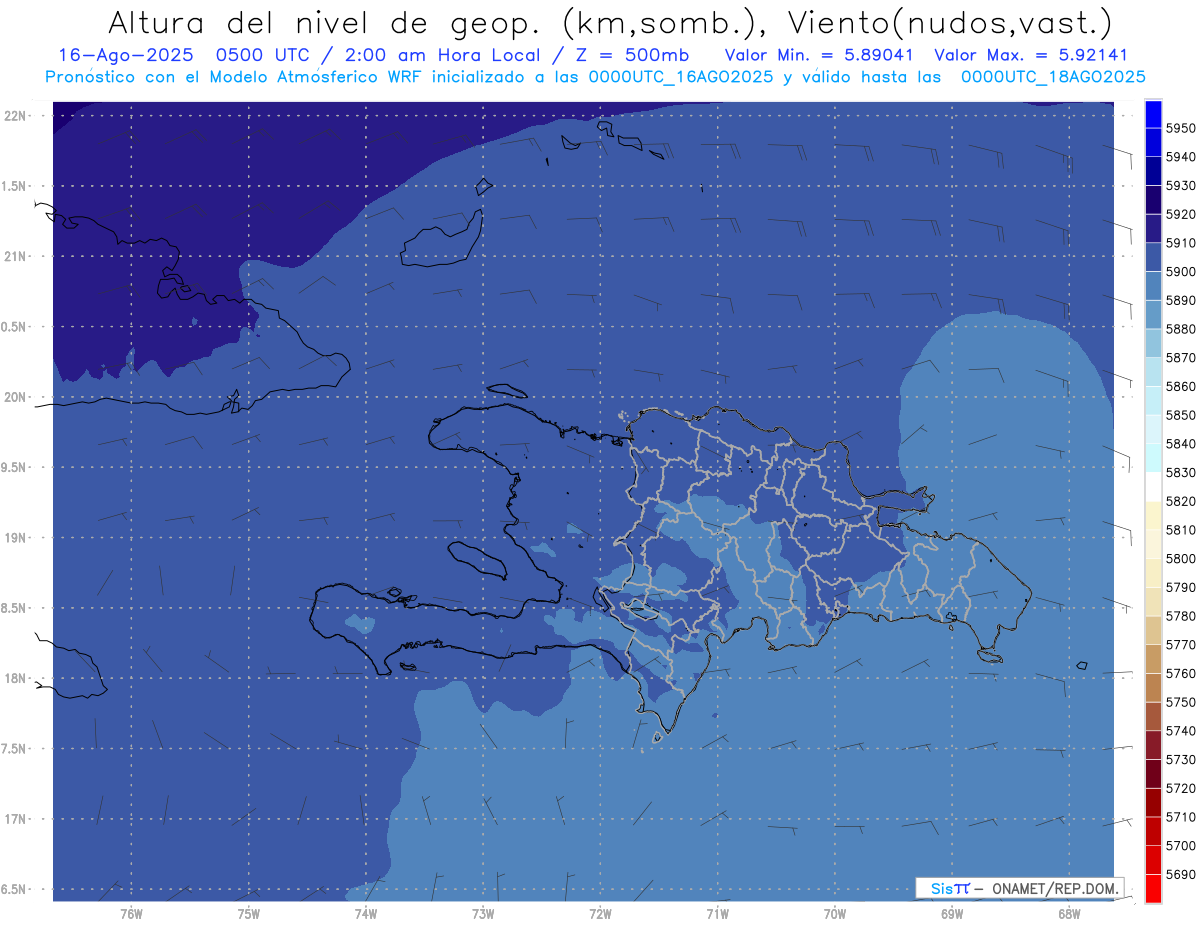This screenshot has width=1200, height=927.
Task: Click the 21N latitude label
Action: pyautogui.click(x=15, y=256)
